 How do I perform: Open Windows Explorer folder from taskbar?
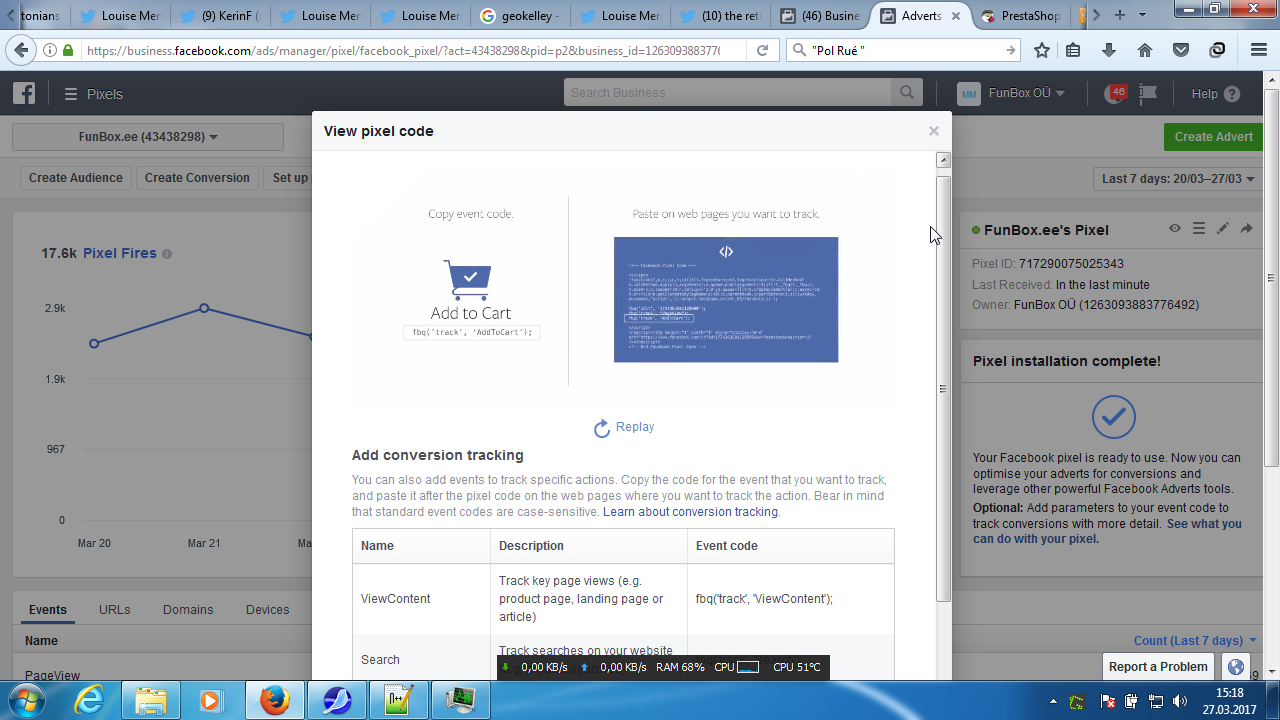[151, 701]
